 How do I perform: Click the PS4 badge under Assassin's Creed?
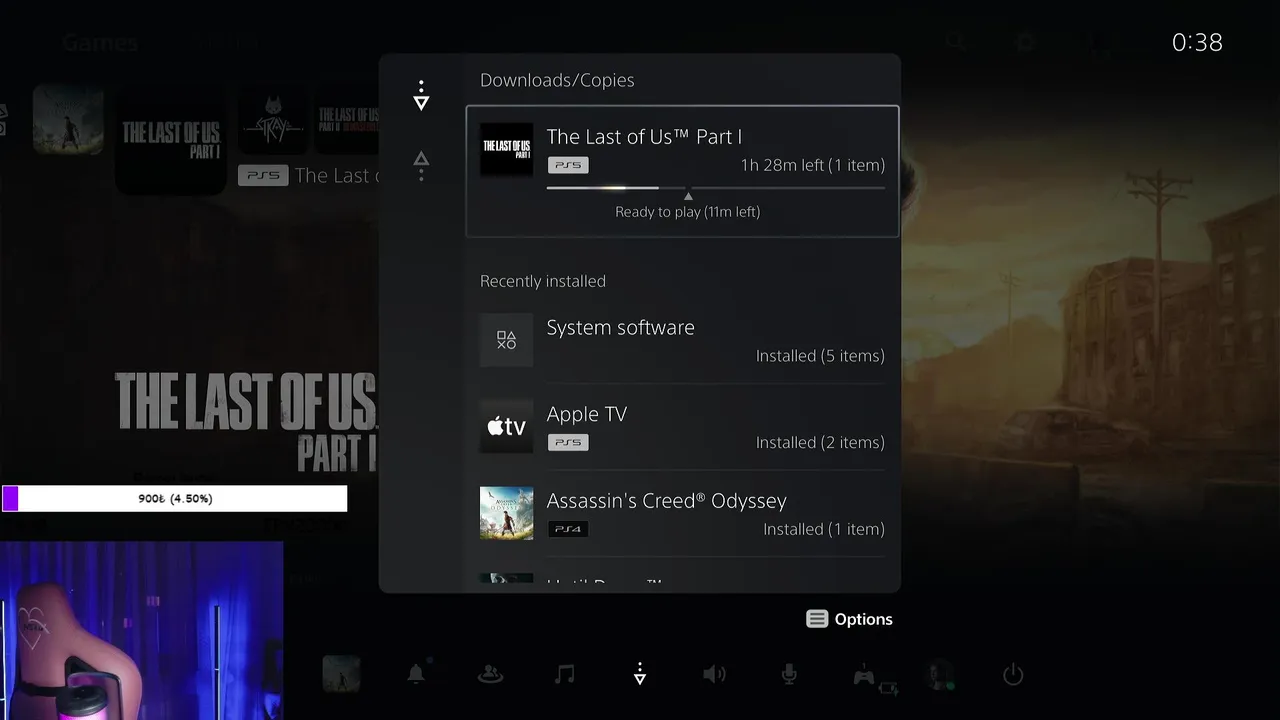(x=568, y=529)
